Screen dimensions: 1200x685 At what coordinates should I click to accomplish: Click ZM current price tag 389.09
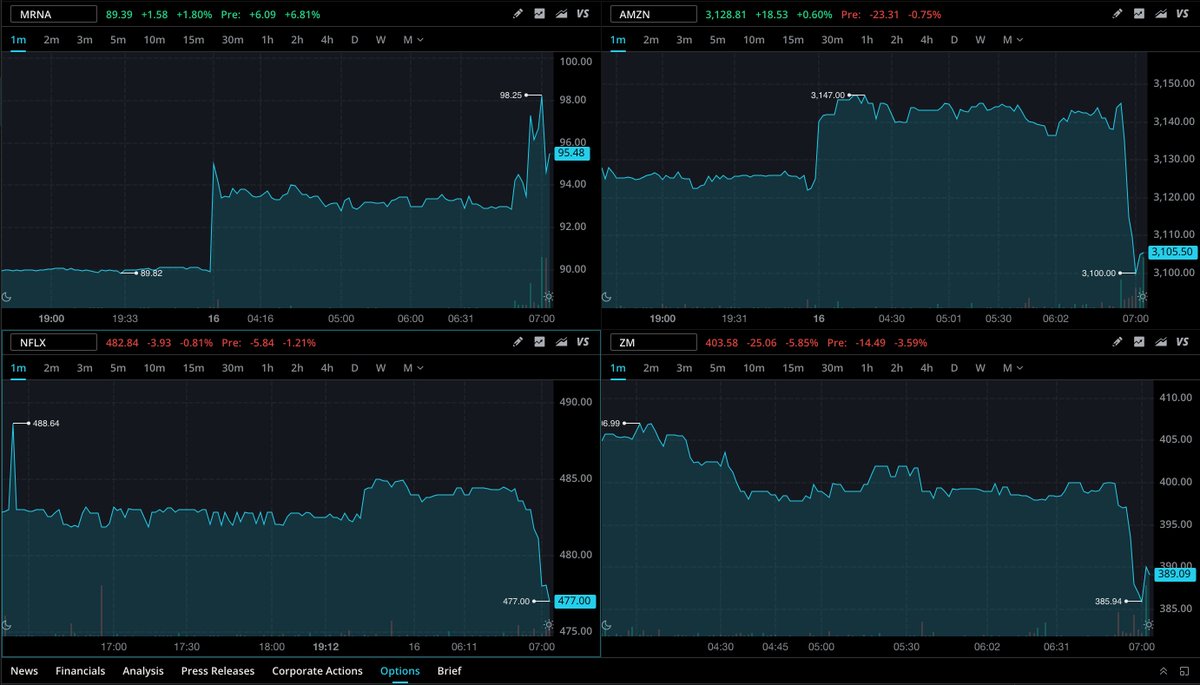click(x=1174, y=575)
